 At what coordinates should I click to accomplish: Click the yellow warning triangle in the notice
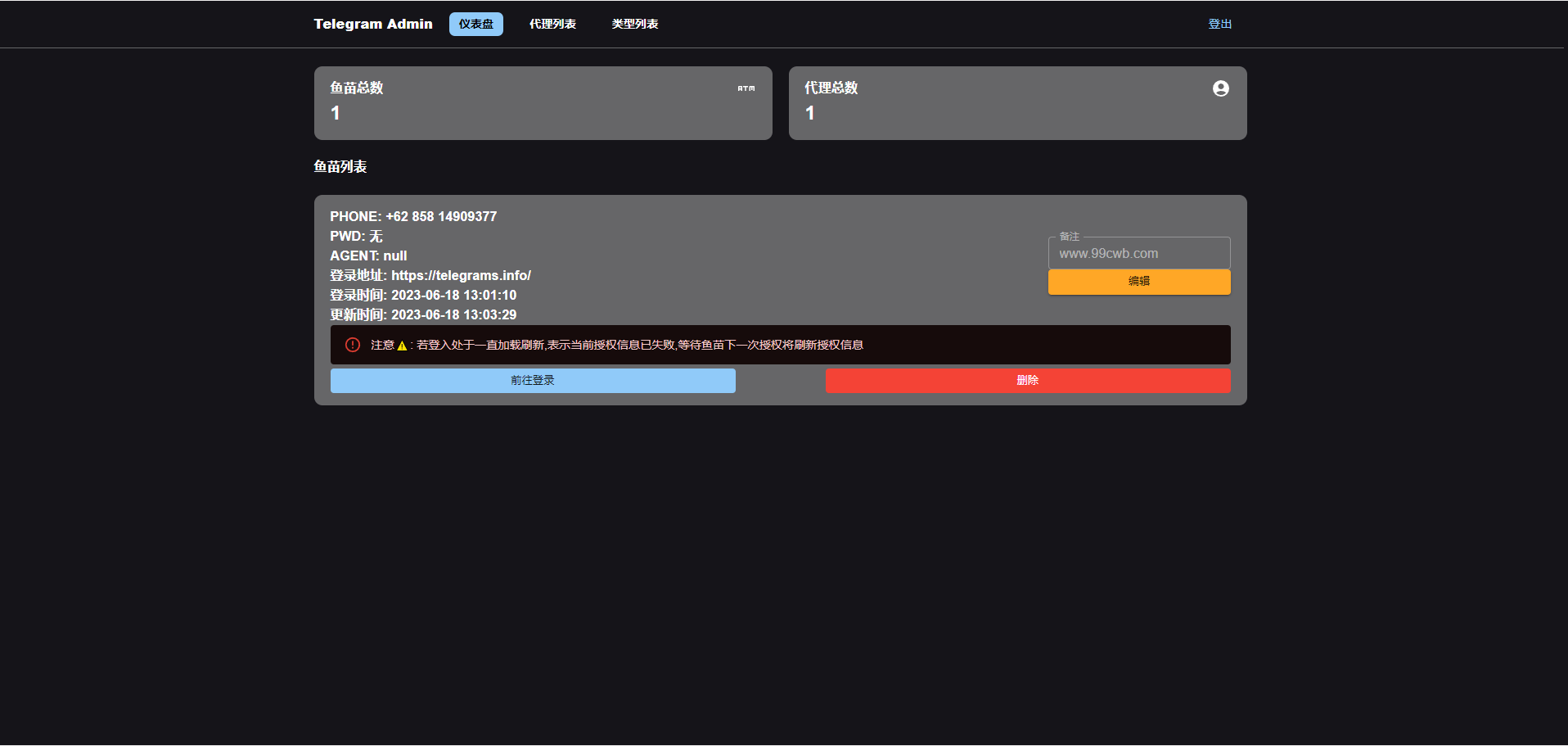click(x=402, y=346)
